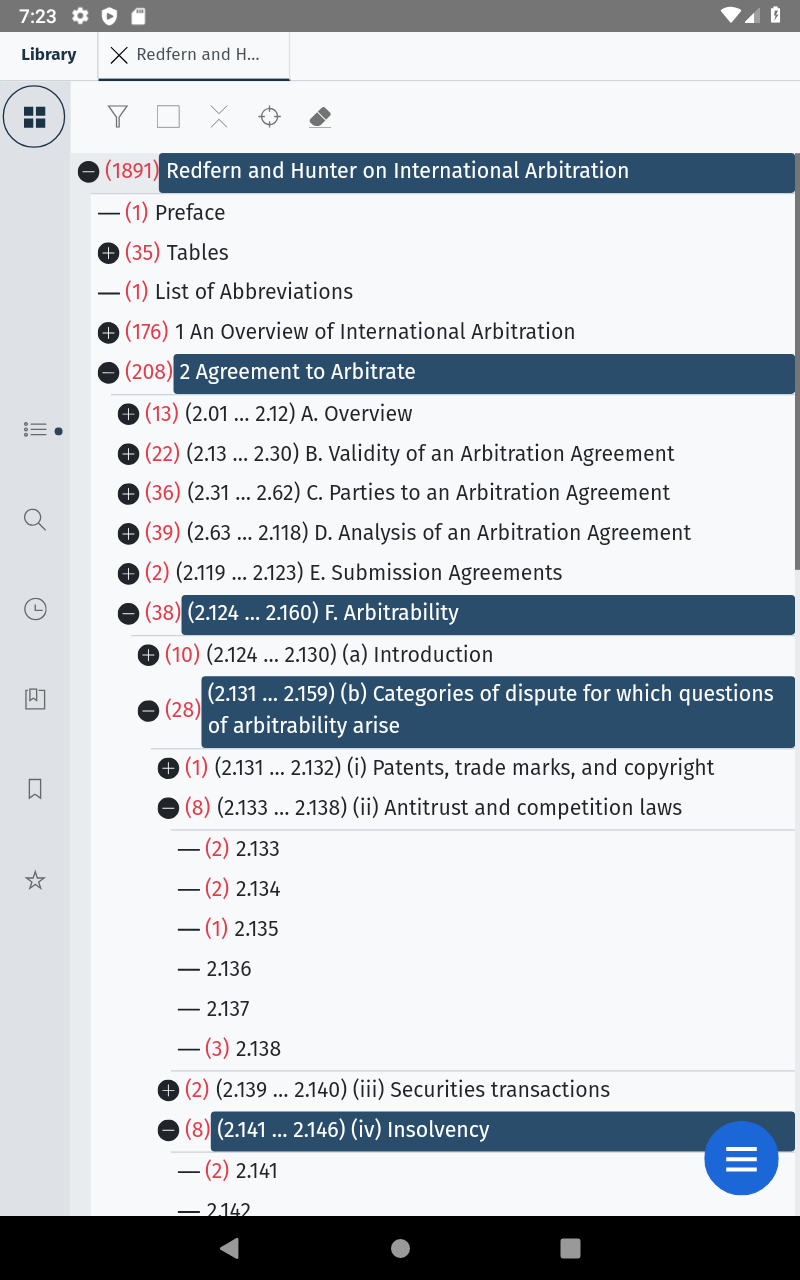
Task: Collapse the 2 Agreement to Arbitrate chapter
Action: click(x=108, y=373)
